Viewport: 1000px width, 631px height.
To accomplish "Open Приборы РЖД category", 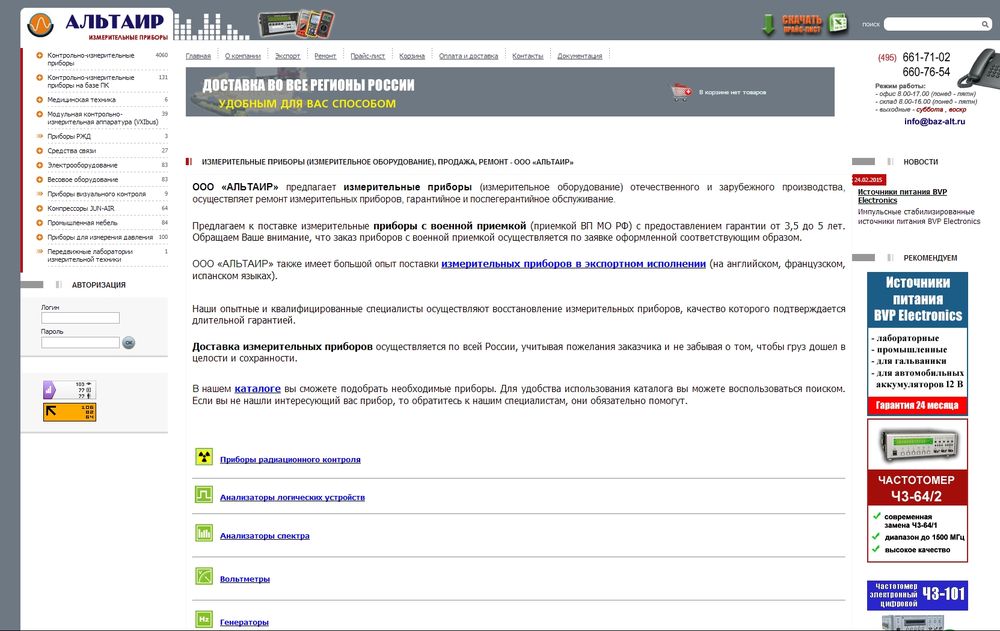I will click(x=69, y=136).
